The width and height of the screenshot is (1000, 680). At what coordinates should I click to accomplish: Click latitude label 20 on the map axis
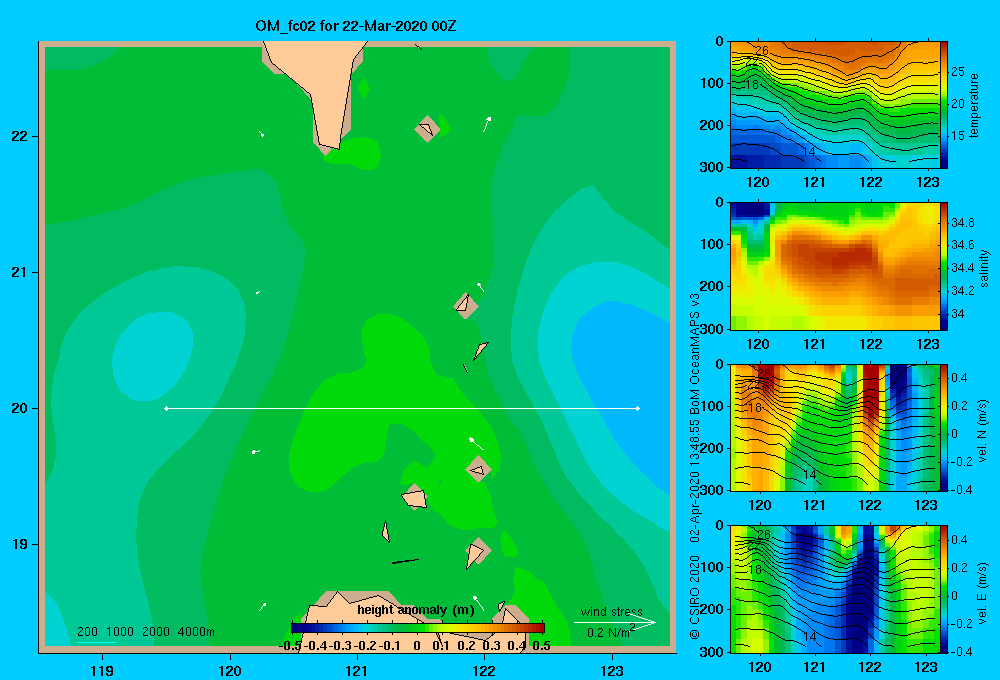(20, 408)
